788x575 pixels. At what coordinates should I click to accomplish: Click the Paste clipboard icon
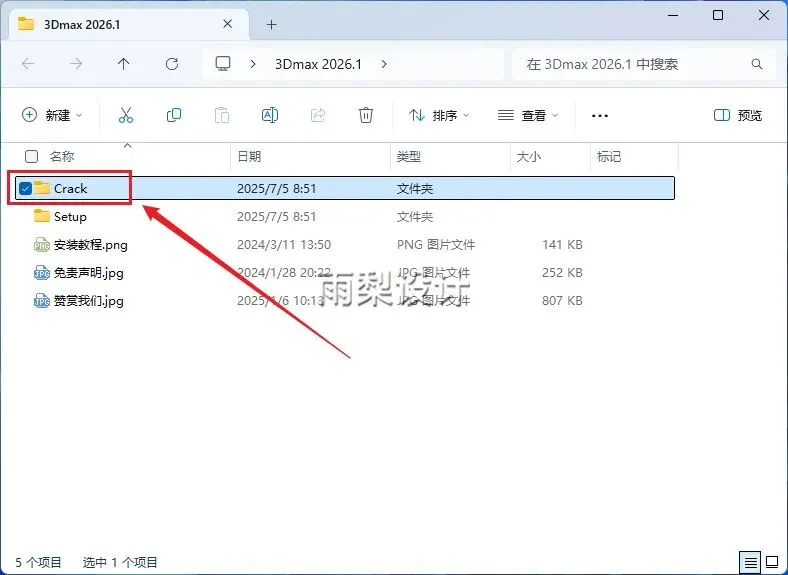[222, 115]
